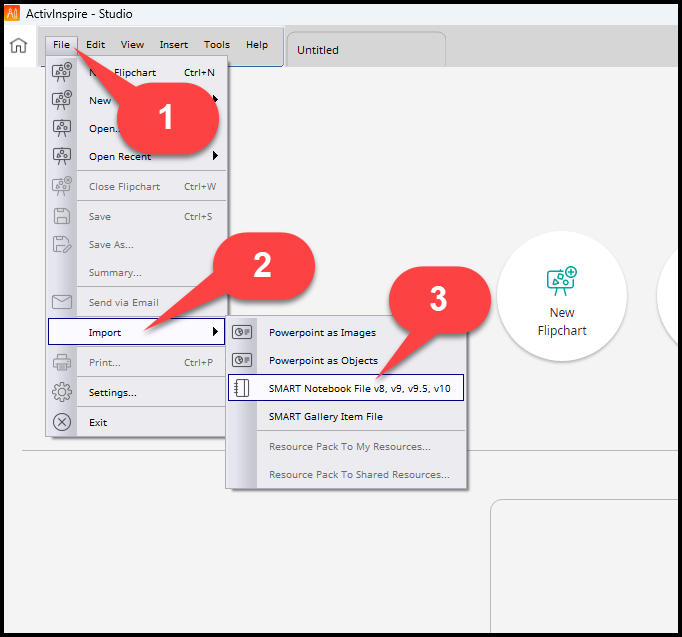Image resolution: width=682 pixels, height=637 pixels.
Task: Open the Tools menu
Action: (x=217, y=44)
